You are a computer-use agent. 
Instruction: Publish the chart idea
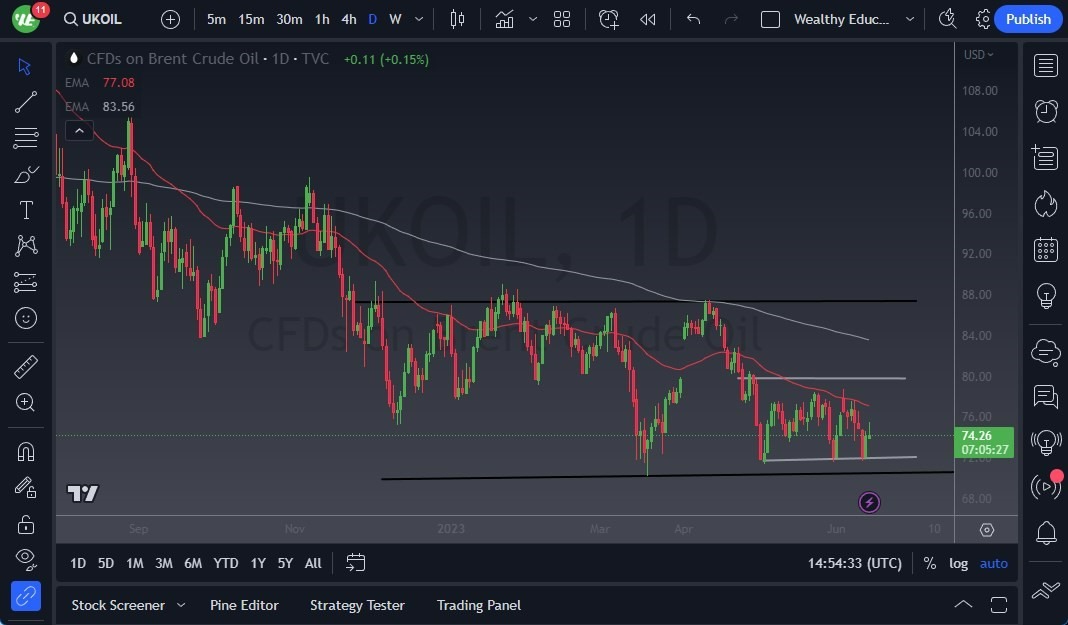(x=1028, y=19)
